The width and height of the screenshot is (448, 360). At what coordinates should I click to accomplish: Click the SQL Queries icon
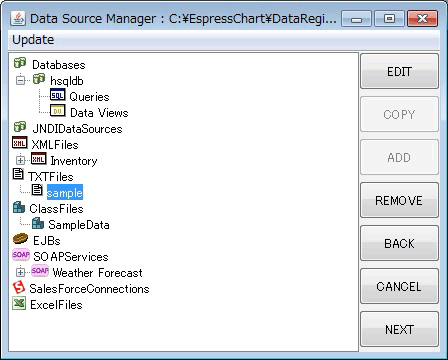tap(58, 95)
